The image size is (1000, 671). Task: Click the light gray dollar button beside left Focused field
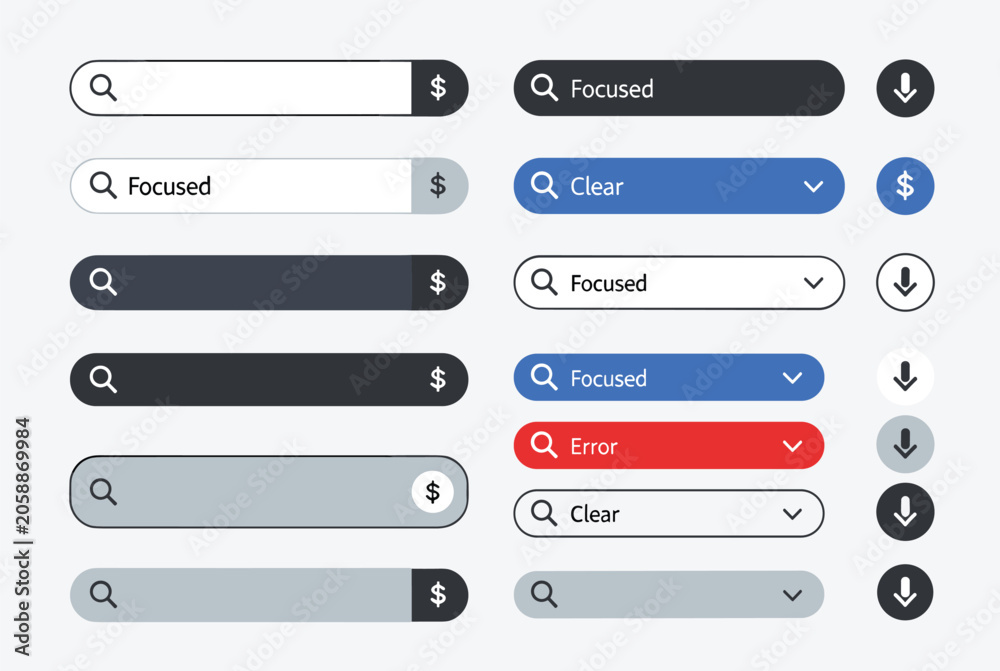click(x=439, y=186)
